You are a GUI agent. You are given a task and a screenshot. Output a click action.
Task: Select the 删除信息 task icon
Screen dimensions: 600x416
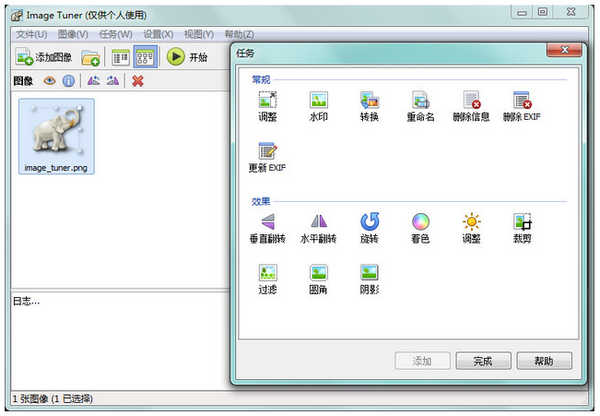tap(471, 106)
